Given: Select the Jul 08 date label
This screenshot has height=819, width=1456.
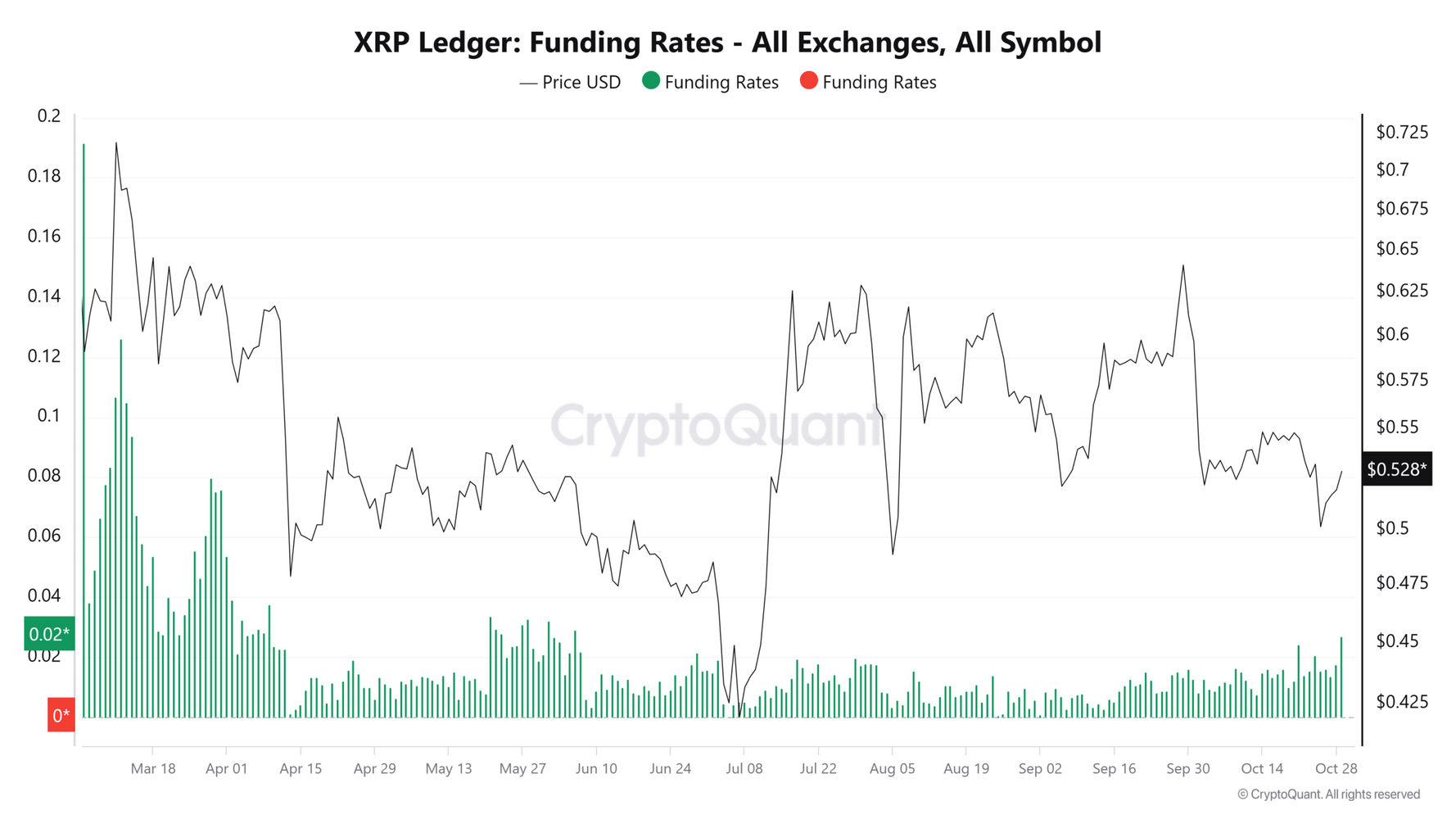Looking at the screenshot, I should (x=744, y=769).
